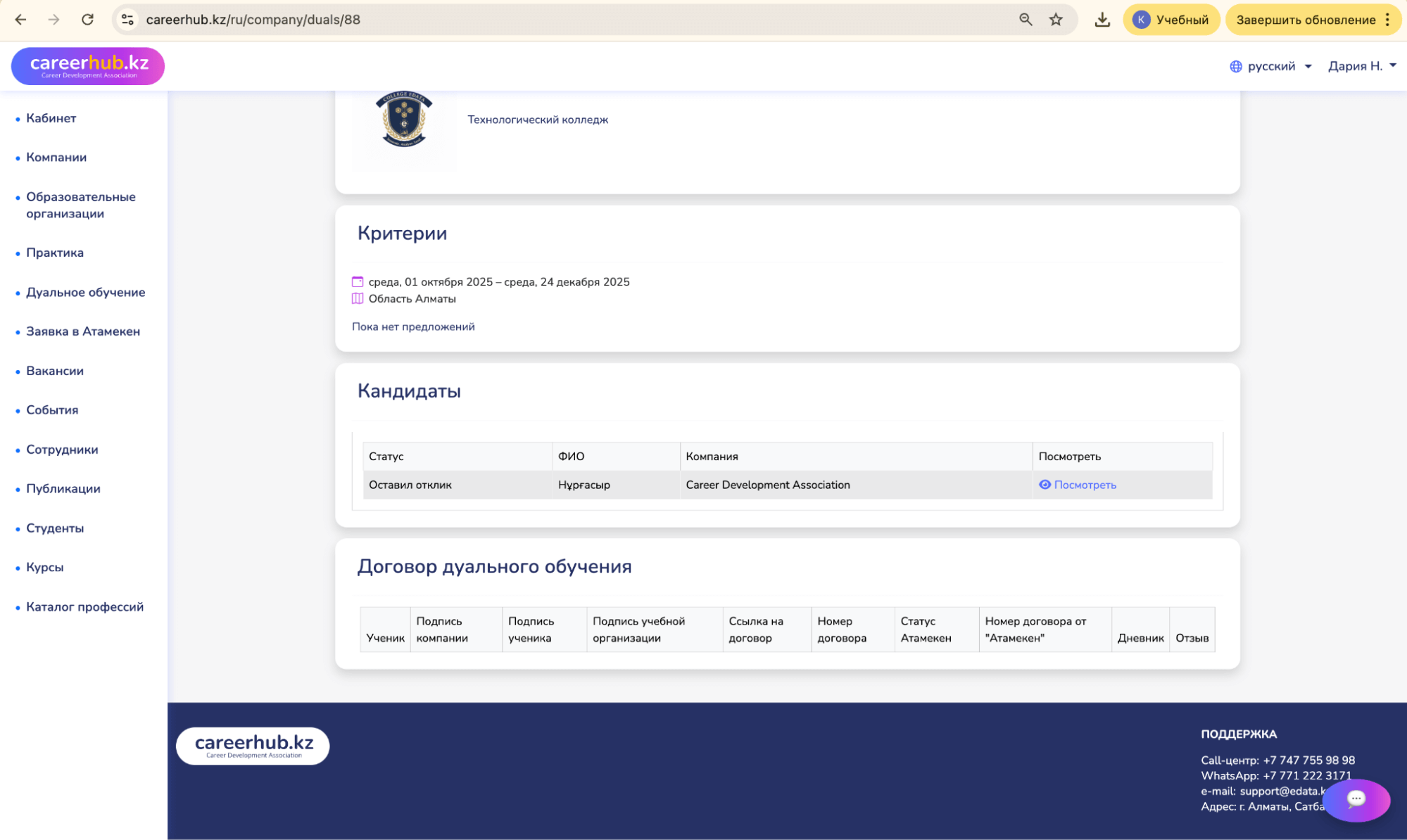Open Заявка в Атамекен sidebar item
Viewport: 1407px width, 840px height.
tap(82, 331)
